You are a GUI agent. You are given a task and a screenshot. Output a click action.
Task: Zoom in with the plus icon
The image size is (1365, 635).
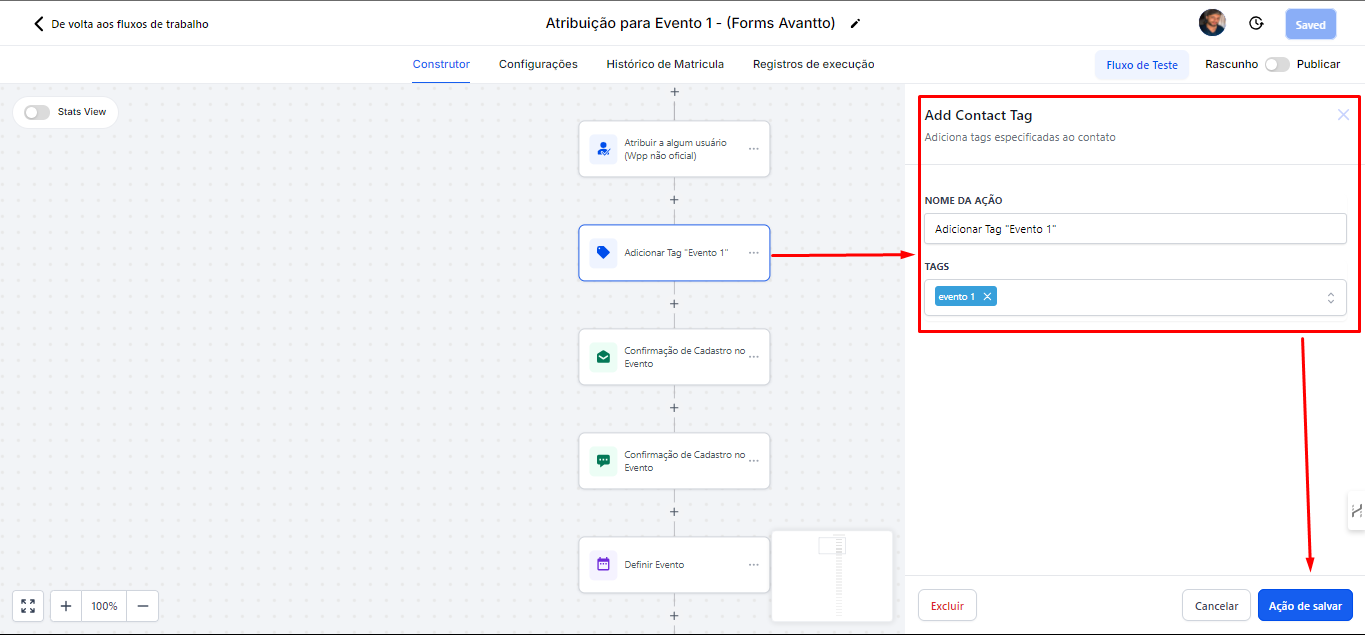point(66,606)
